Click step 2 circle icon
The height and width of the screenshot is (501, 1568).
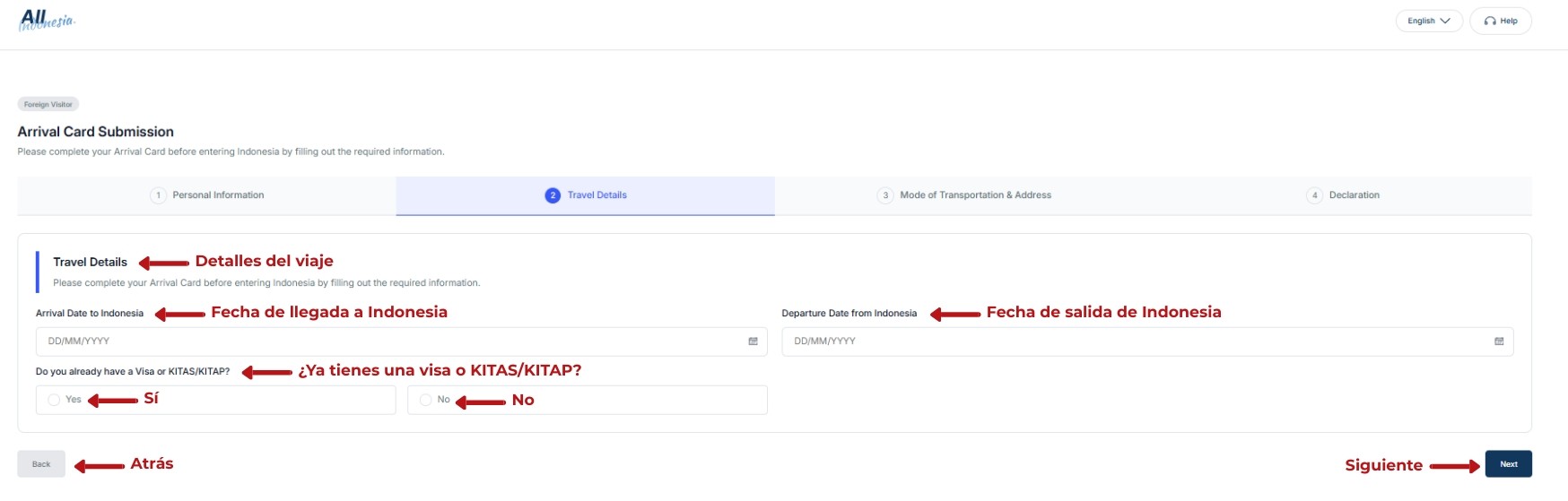click(x=553, y=195)
